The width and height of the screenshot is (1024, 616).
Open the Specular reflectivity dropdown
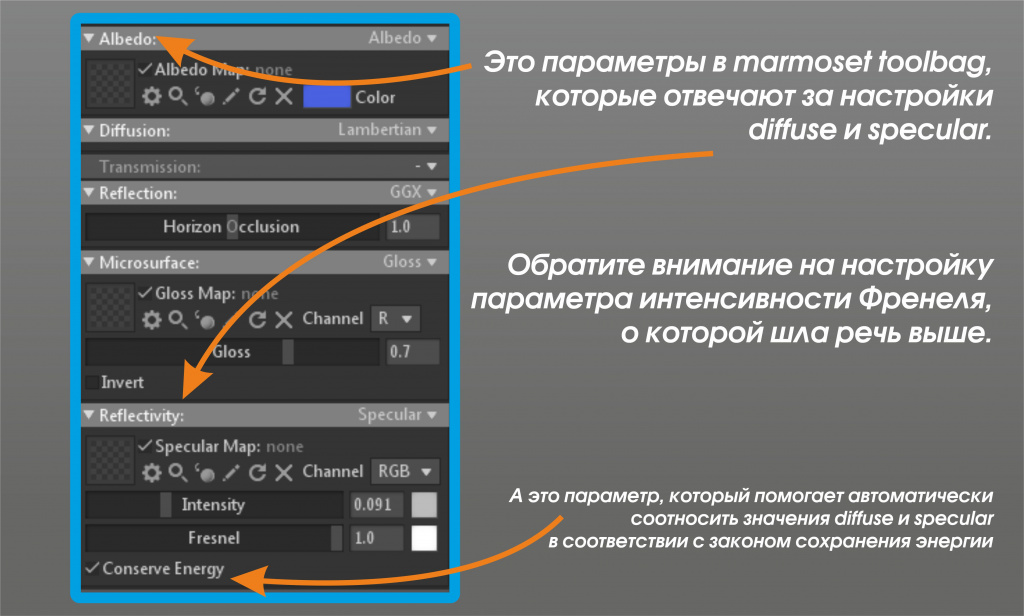(x=397, y=415)
